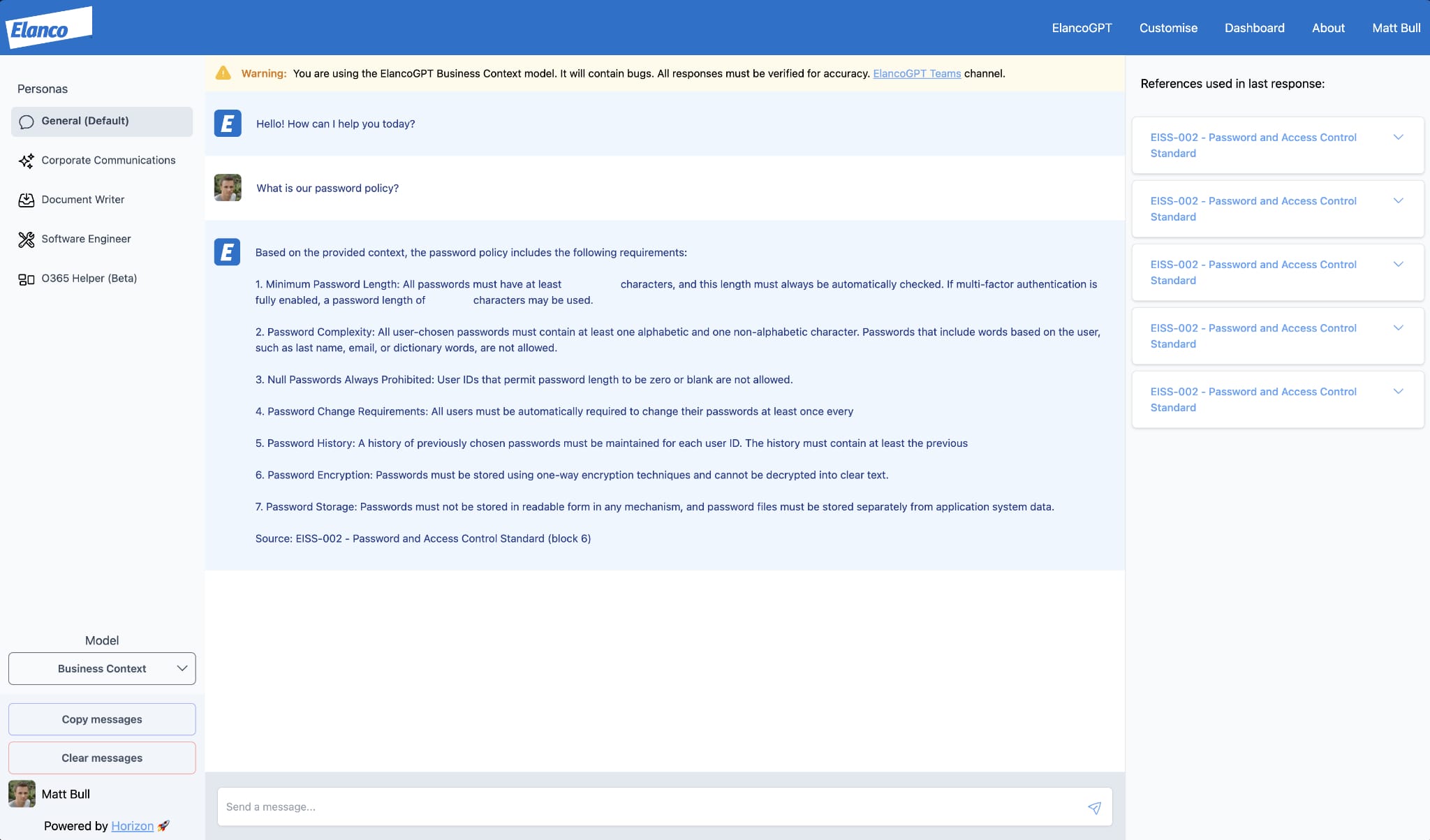Image resolution: width=1430 pixels, height=840 pixels.
Task: Click the send message paper plane icon
Action: tap(1094, 807)
